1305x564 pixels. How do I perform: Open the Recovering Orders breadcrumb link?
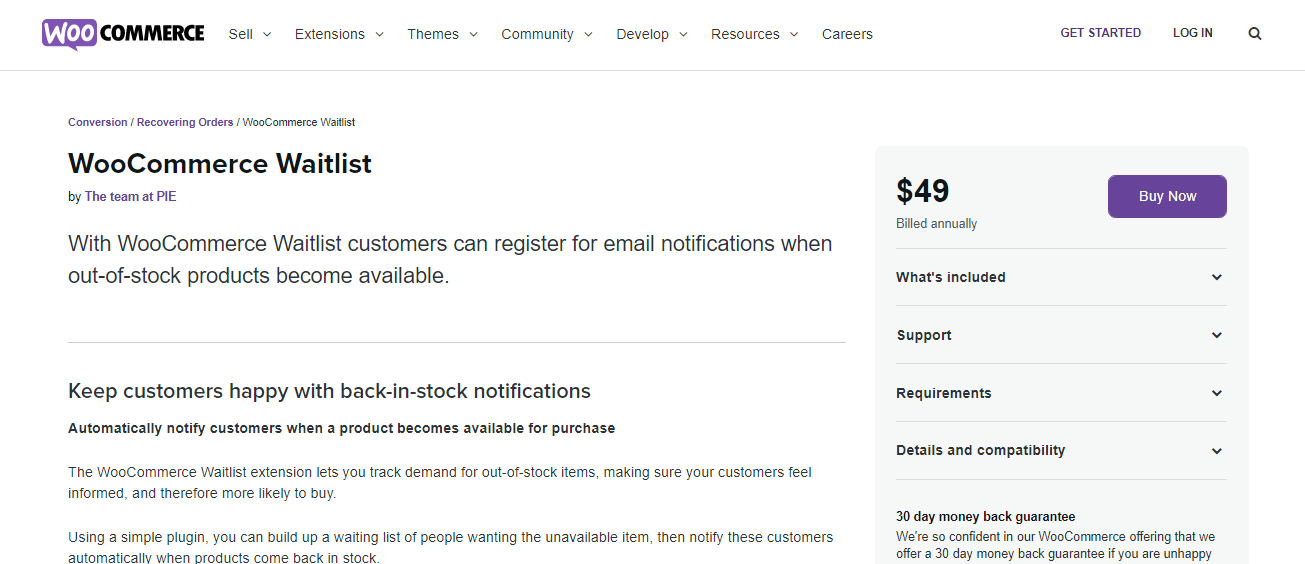pos(185,122)
